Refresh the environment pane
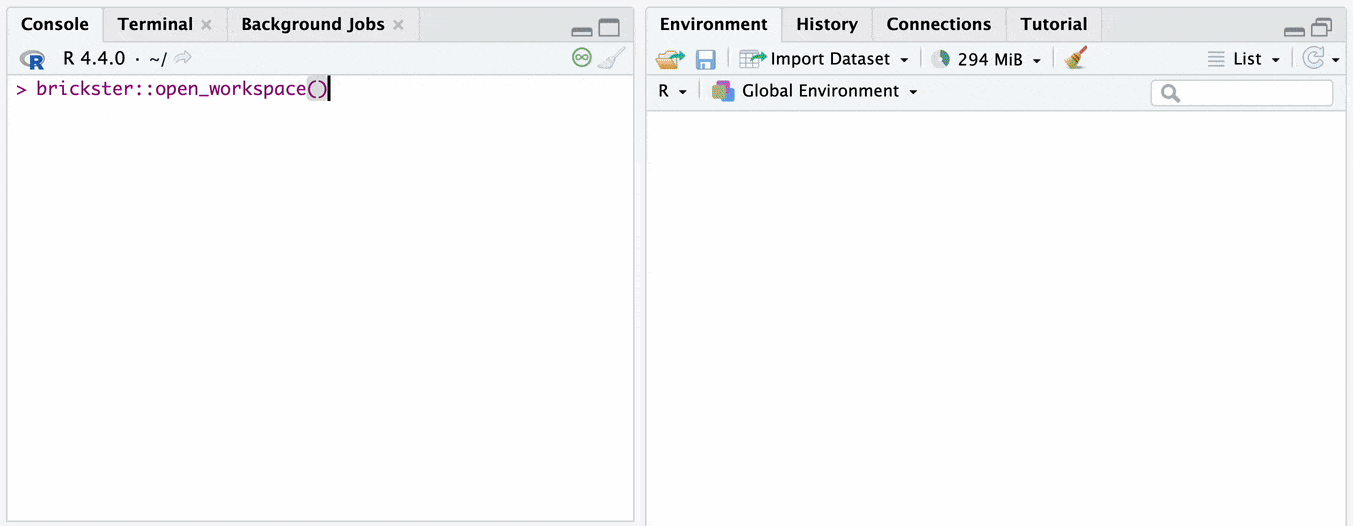This screenshot has height=526, width=1353. coord(1314,59)
